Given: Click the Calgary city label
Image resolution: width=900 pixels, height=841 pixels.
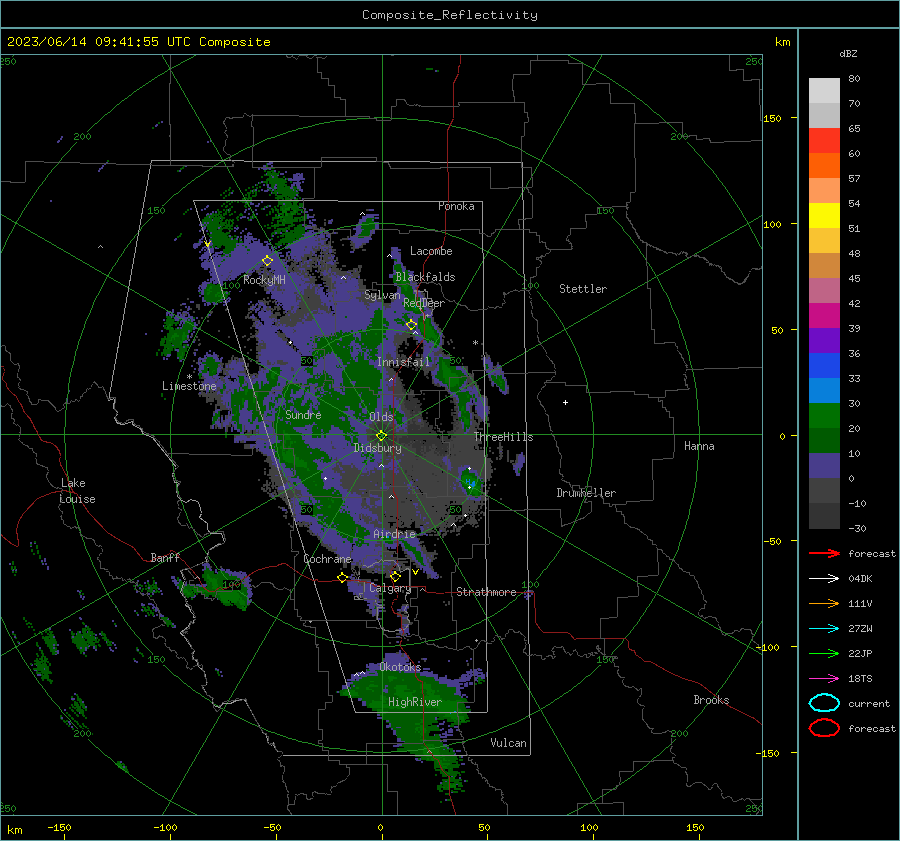Looking at the screenshot, I should (x=390, y=588).
